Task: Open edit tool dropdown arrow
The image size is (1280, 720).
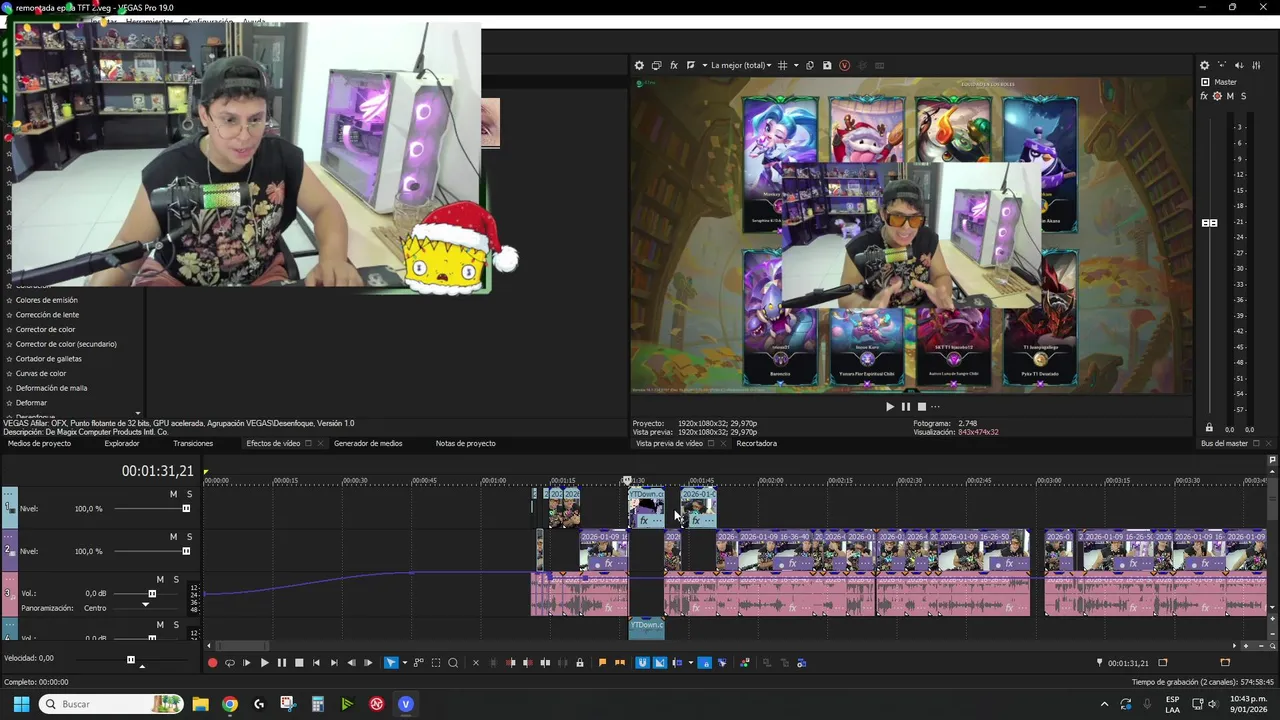Action: (x=404, y=662)
